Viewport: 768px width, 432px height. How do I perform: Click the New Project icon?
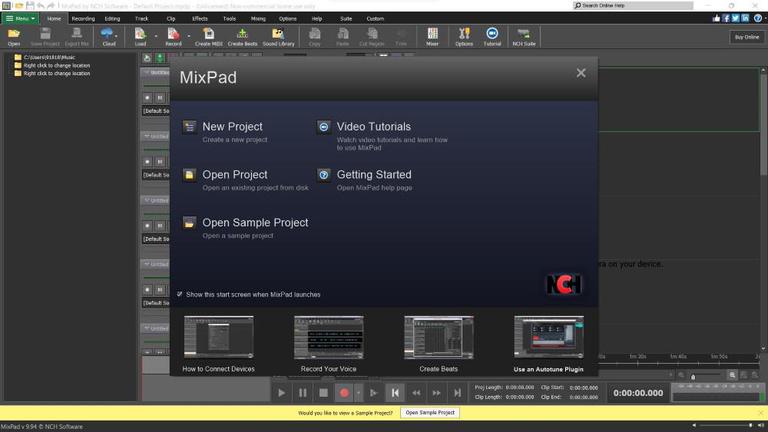click(x=189, y=127)
